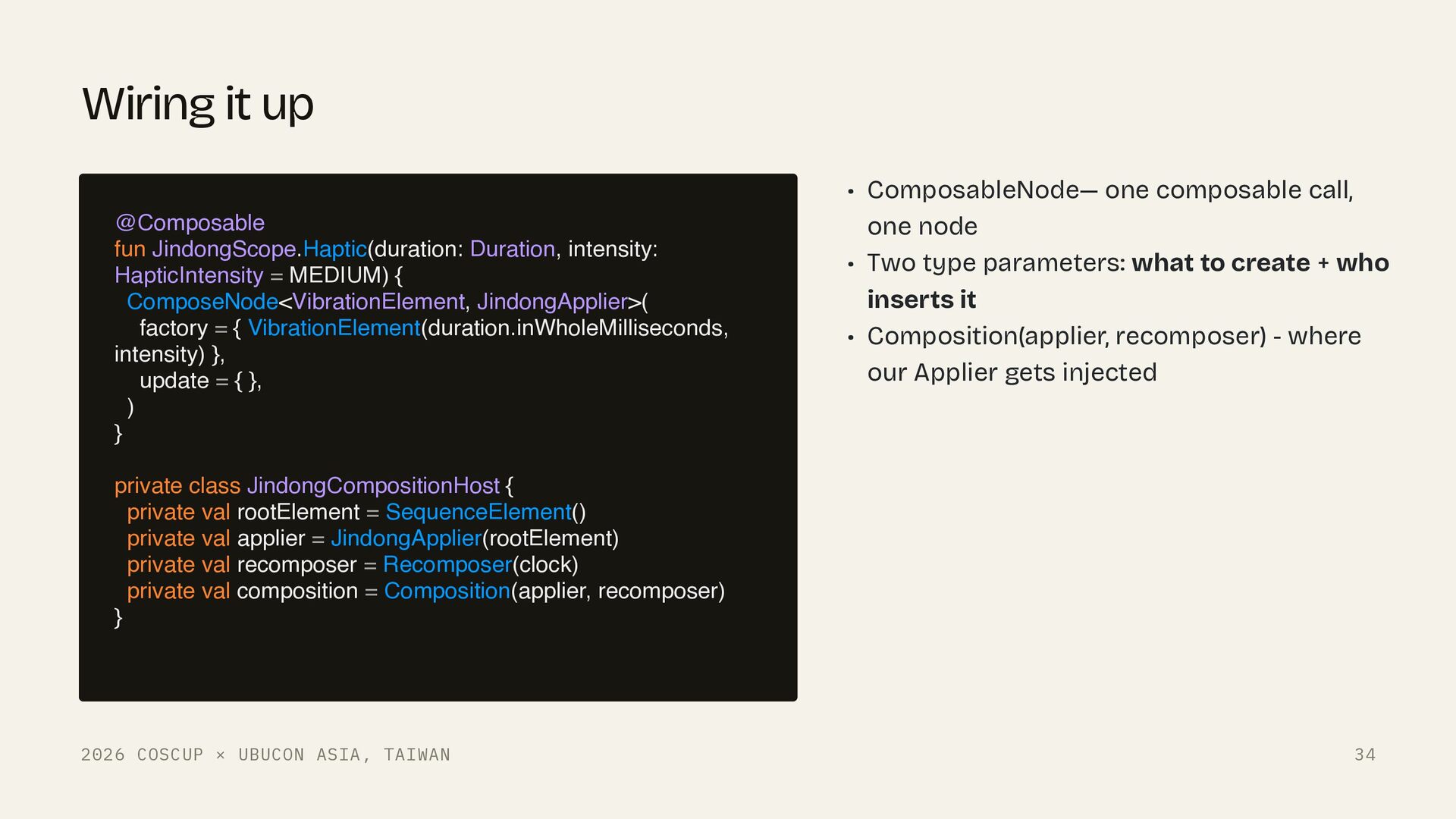Viewport: 1456px width, 819px height.
Task: Select the JindongCompositionHost class name
Action: click(373, 485)
